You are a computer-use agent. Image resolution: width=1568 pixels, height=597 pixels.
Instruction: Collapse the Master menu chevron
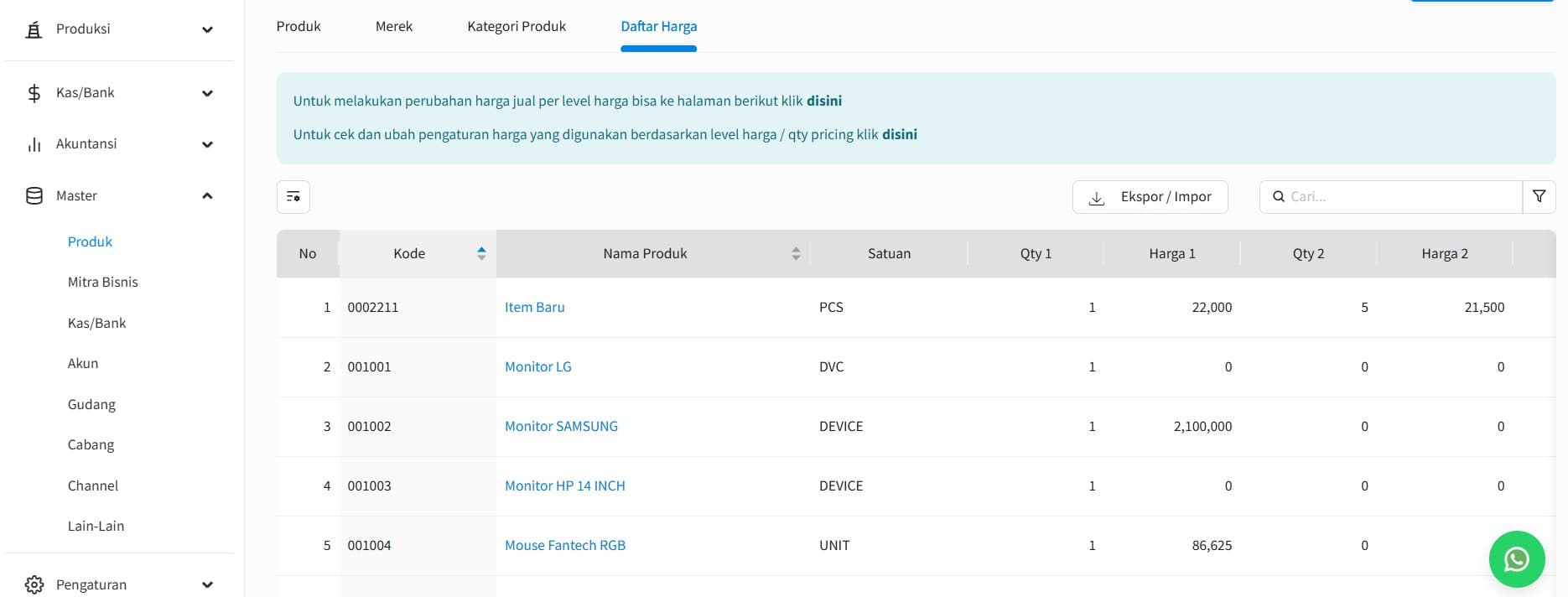coord(207,196)
